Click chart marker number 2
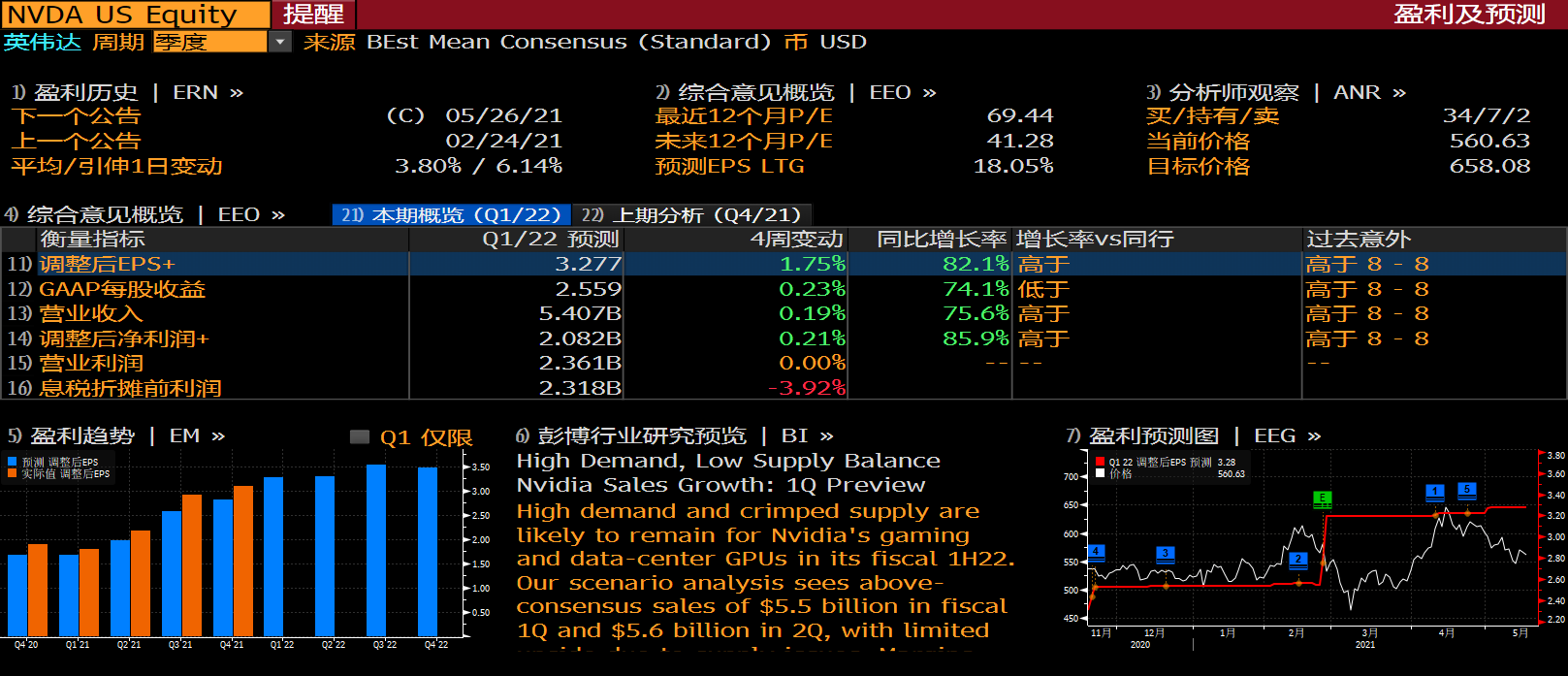The width and height of the screenshot is (1568, 676). point(1298,560)
